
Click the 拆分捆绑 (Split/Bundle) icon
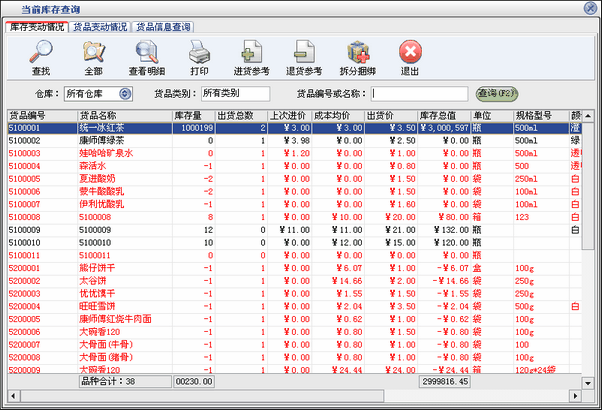point(358,55)
